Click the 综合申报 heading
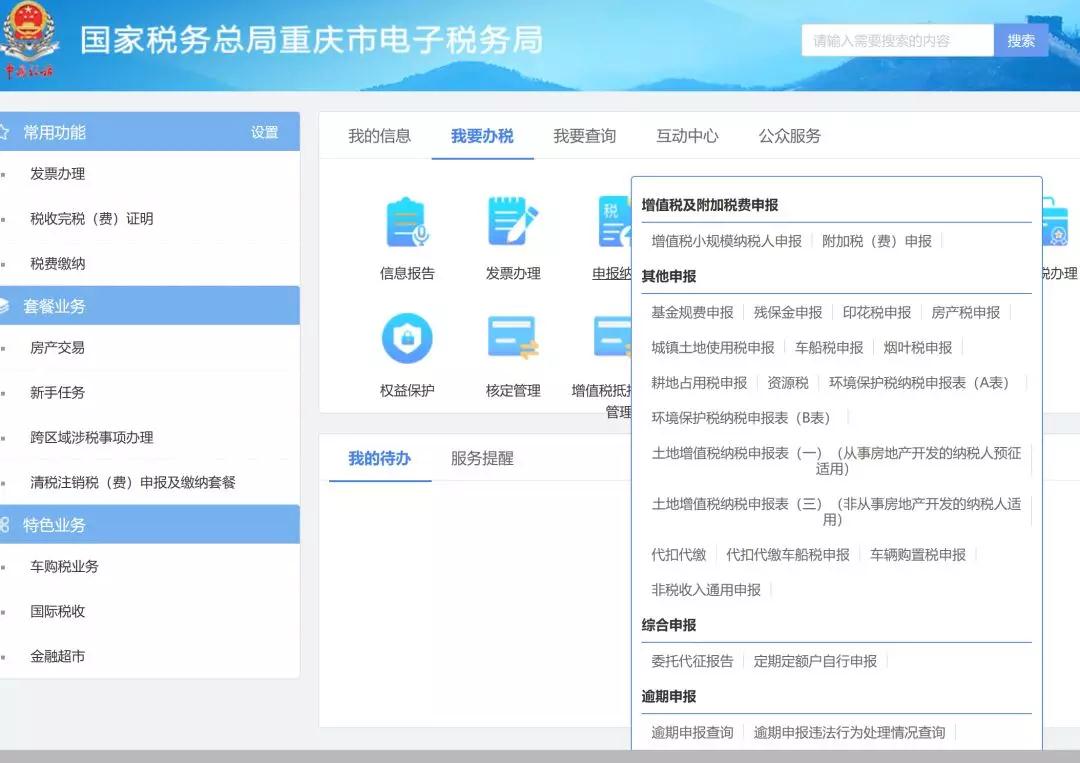Screen dimensions: 1080x763 coord(669,625)
